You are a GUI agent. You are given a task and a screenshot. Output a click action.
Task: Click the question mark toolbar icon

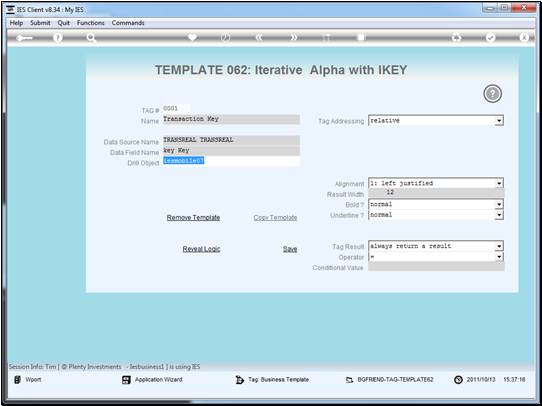pos(58,38)
